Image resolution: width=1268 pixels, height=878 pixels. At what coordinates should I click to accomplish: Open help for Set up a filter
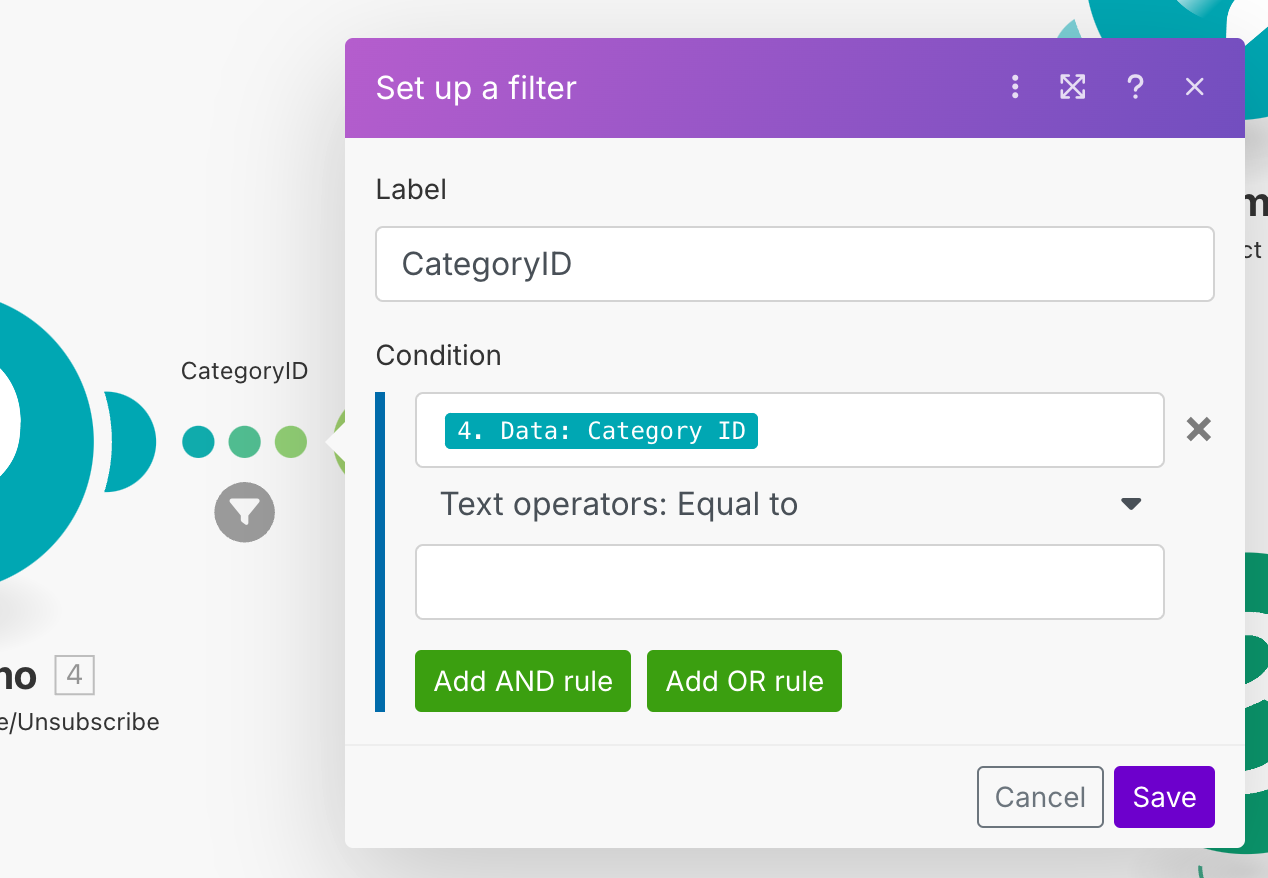[x=1135, y=87]
